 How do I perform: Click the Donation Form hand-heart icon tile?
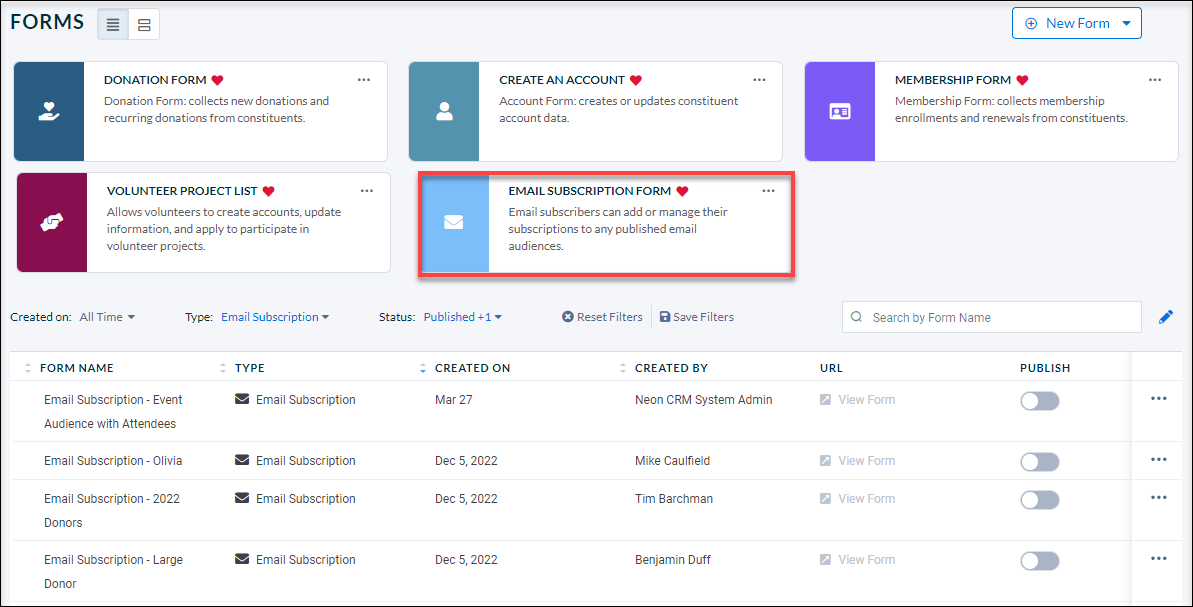click(49, 112)
